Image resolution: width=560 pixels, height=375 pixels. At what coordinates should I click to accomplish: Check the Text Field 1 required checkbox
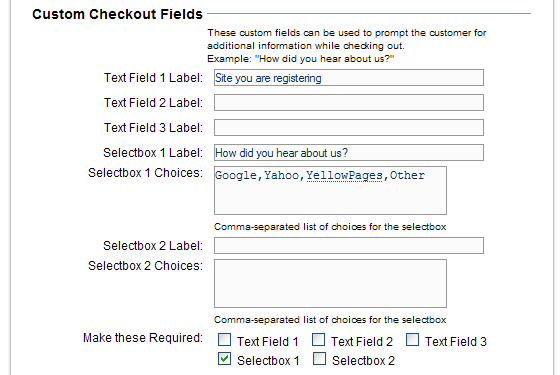coord(224,340)
